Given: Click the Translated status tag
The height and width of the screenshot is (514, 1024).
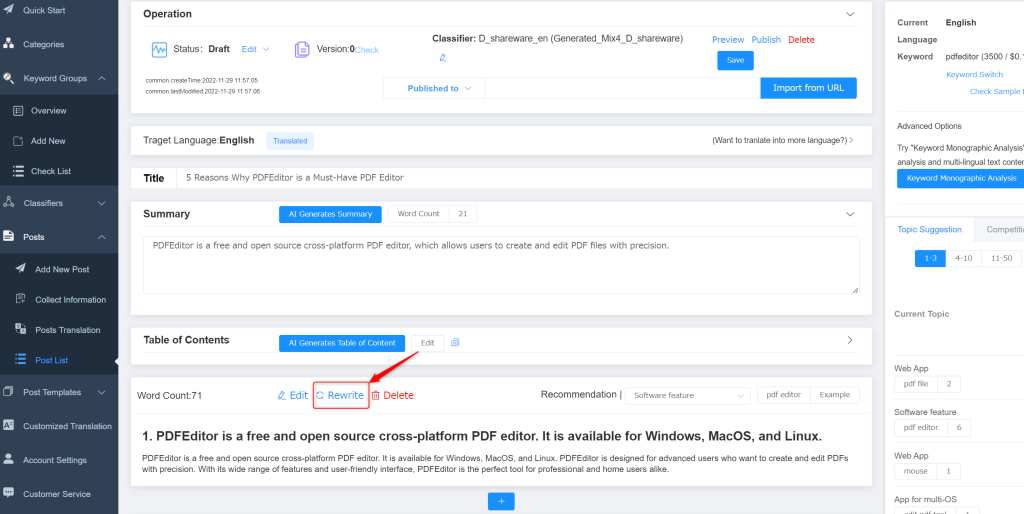Looking at the screenshot, I should coord(290,141).
